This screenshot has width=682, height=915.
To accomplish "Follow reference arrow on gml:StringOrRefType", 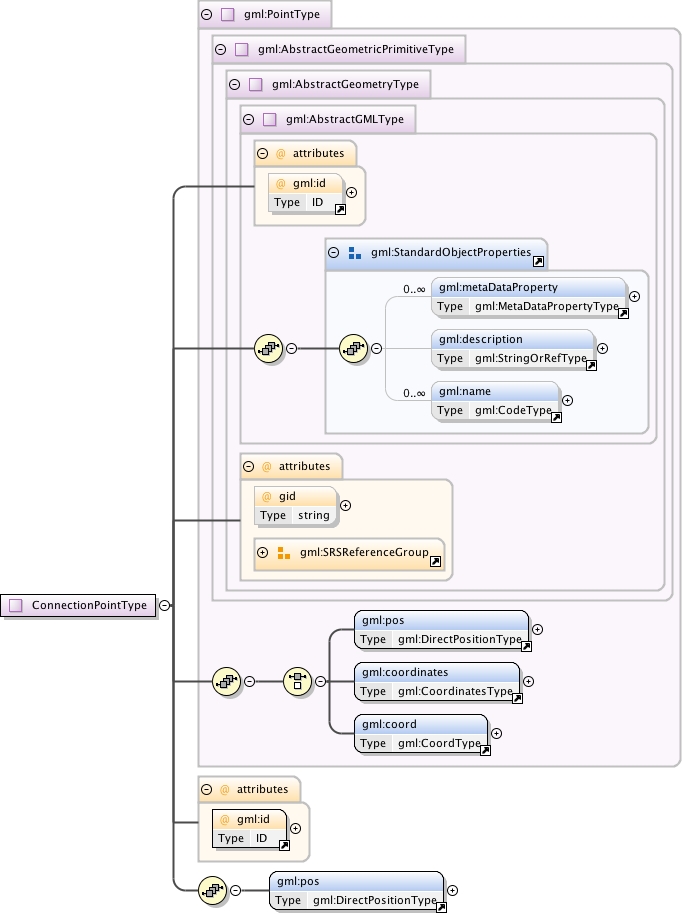I will tap(591, 366).
